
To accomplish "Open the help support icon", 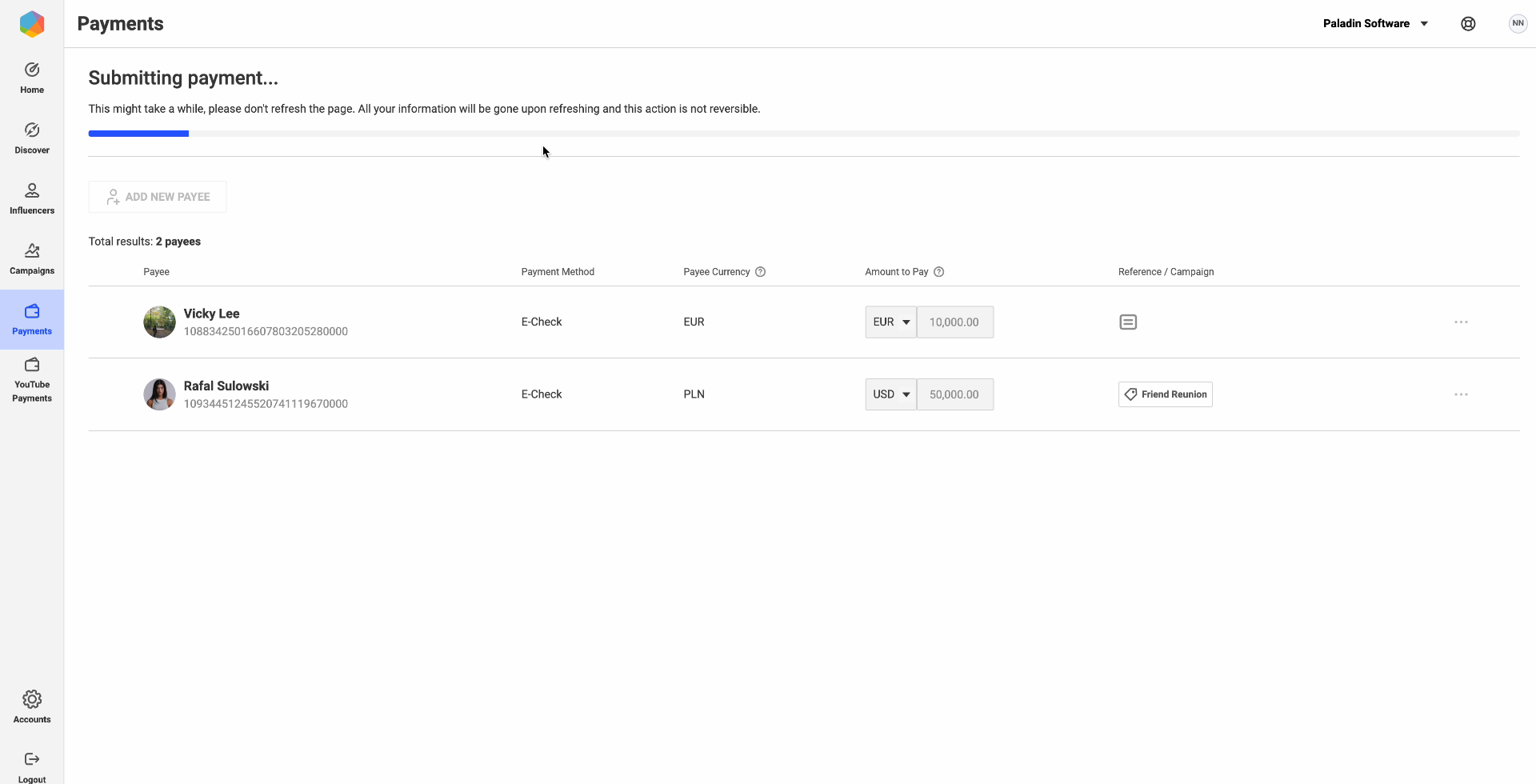I will pyautogui.click(x=1468, y=24).
